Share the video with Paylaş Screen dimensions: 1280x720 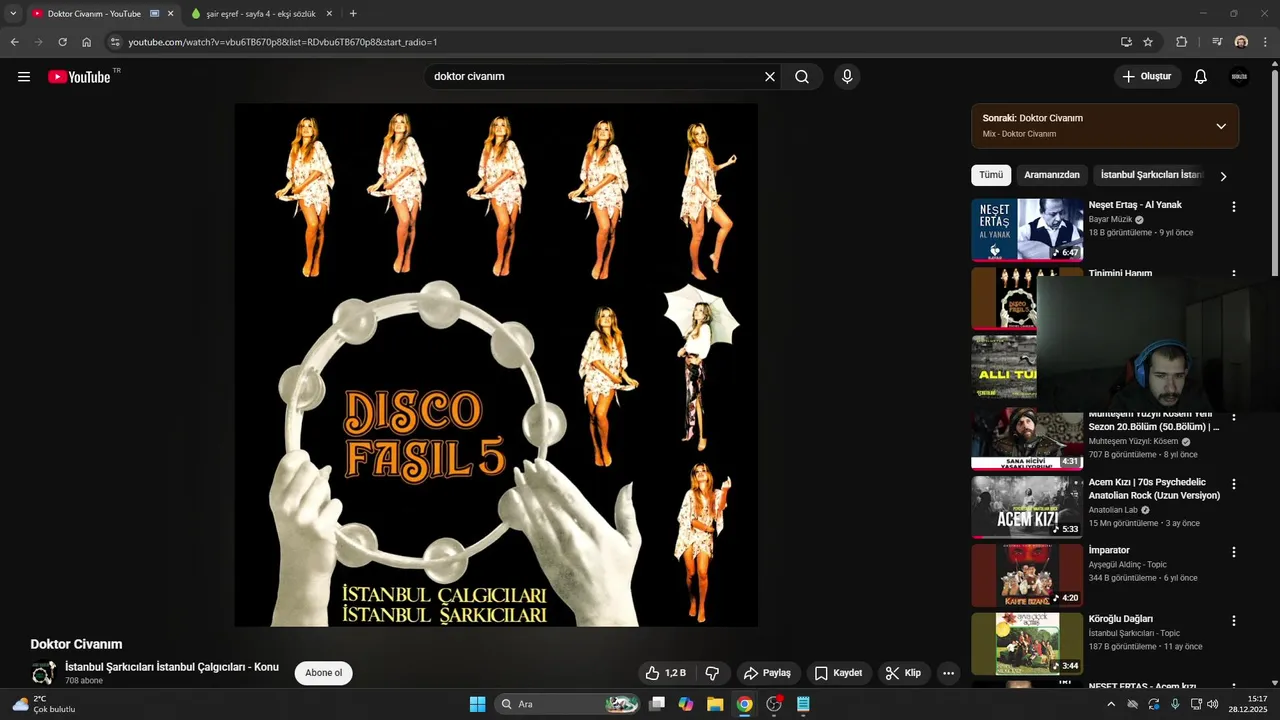[767, 673]
